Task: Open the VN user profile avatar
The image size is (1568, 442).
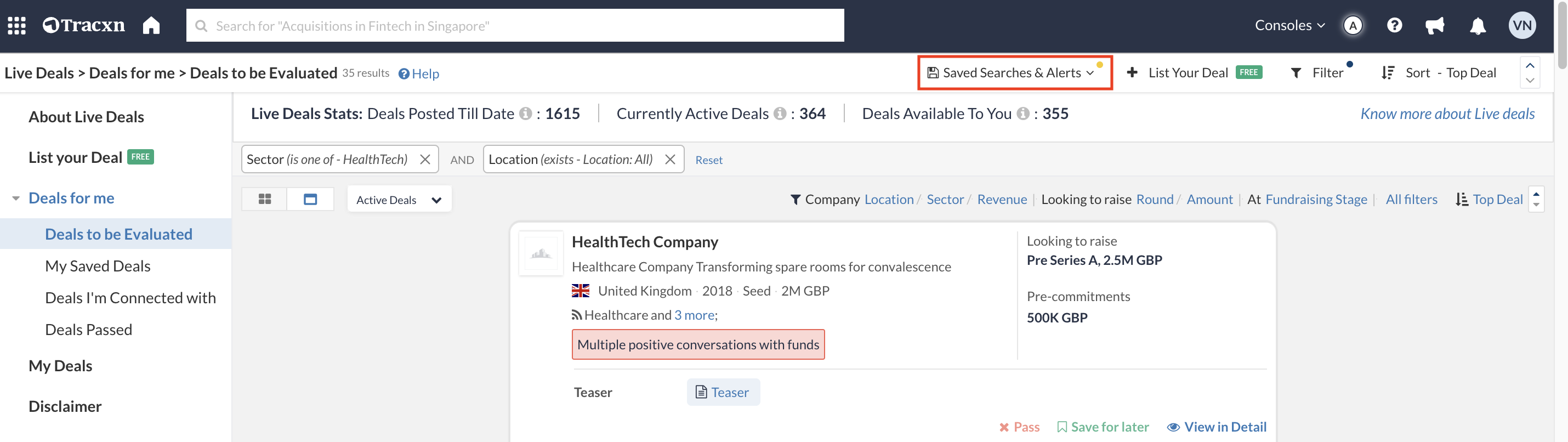Action: point(1522,26)
